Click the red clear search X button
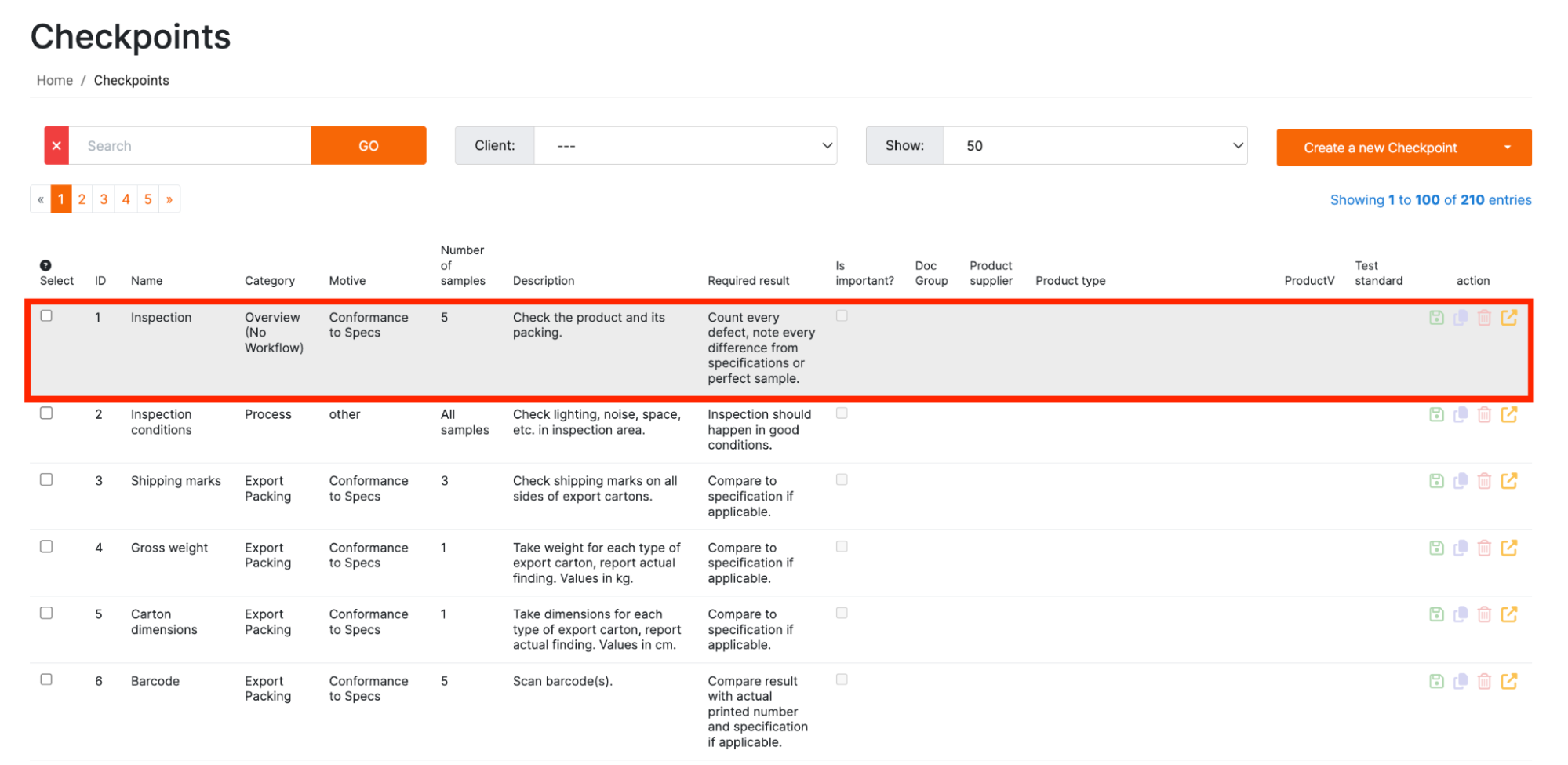 pos(56,146)
